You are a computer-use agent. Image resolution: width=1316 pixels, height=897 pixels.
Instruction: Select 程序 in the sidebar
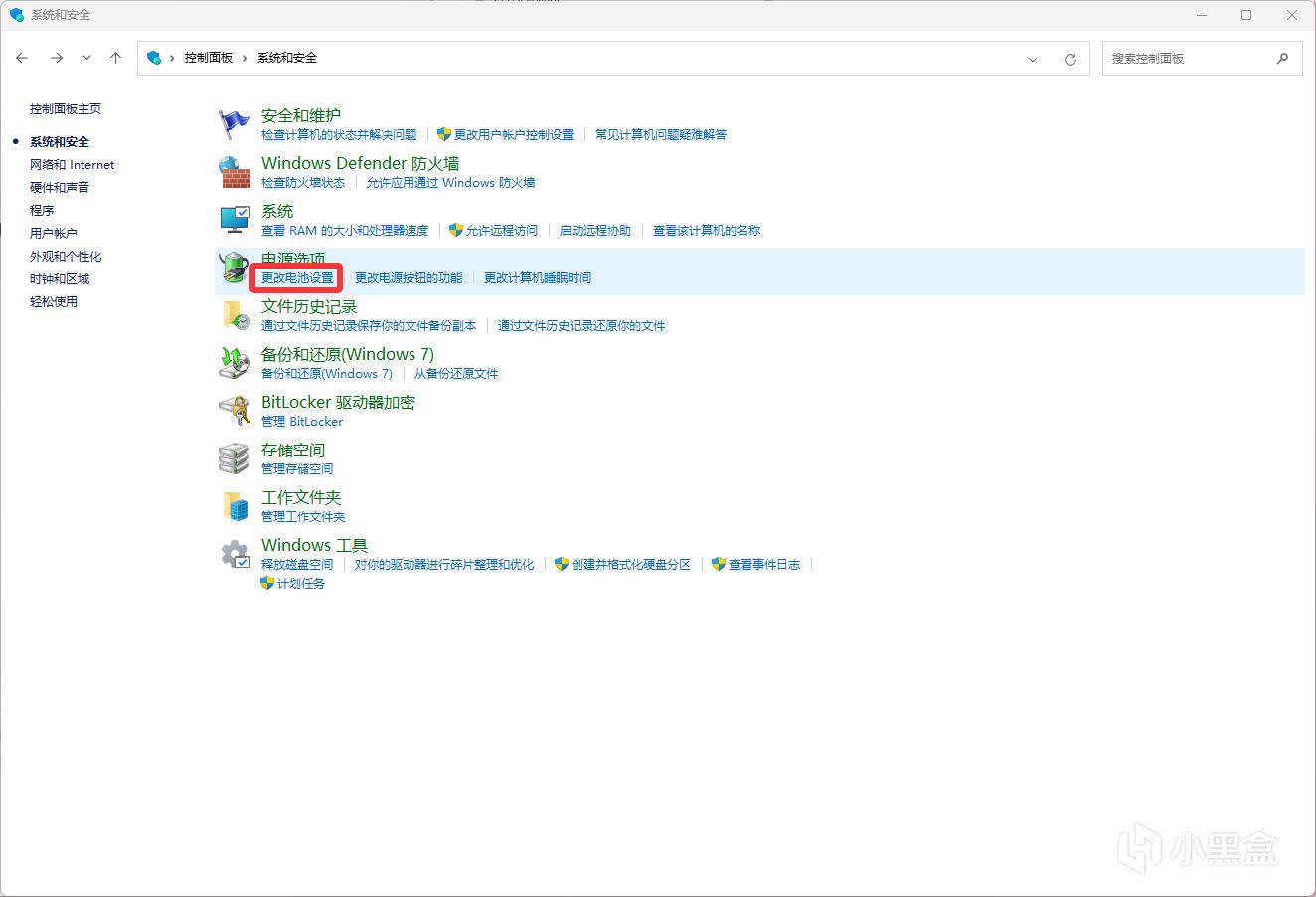click(42, 211)
